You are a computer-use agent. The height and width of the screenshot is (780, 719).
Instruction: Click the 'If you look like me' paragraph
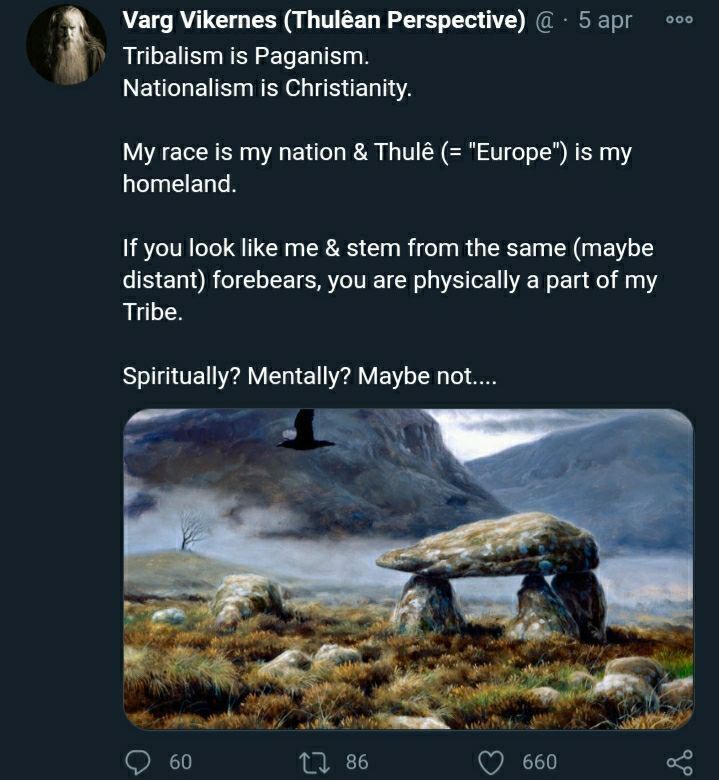[x=389, y=279]
